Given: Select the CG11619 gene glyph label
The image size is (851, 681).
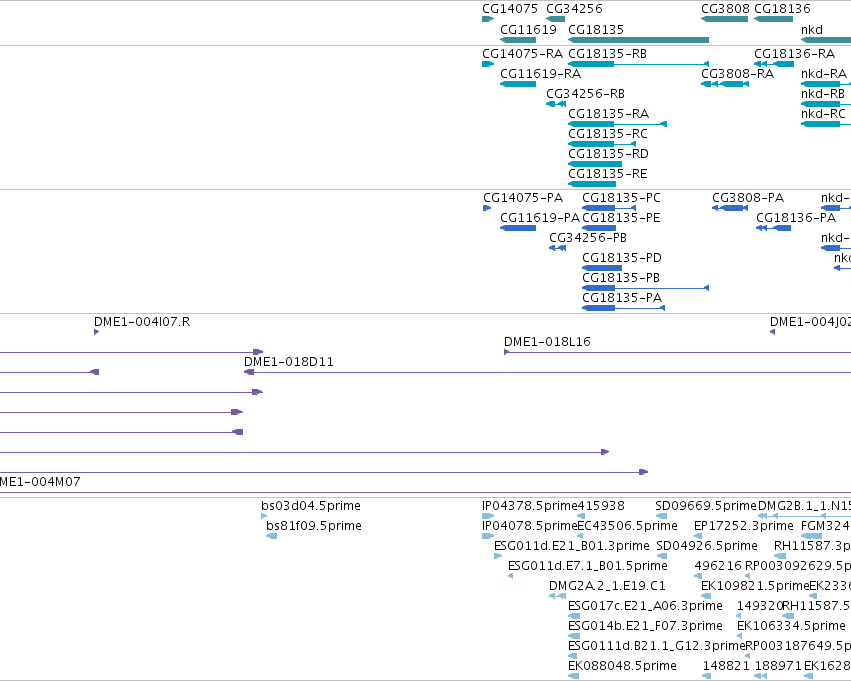Looking at the screenshot, I should coord(528,30).
